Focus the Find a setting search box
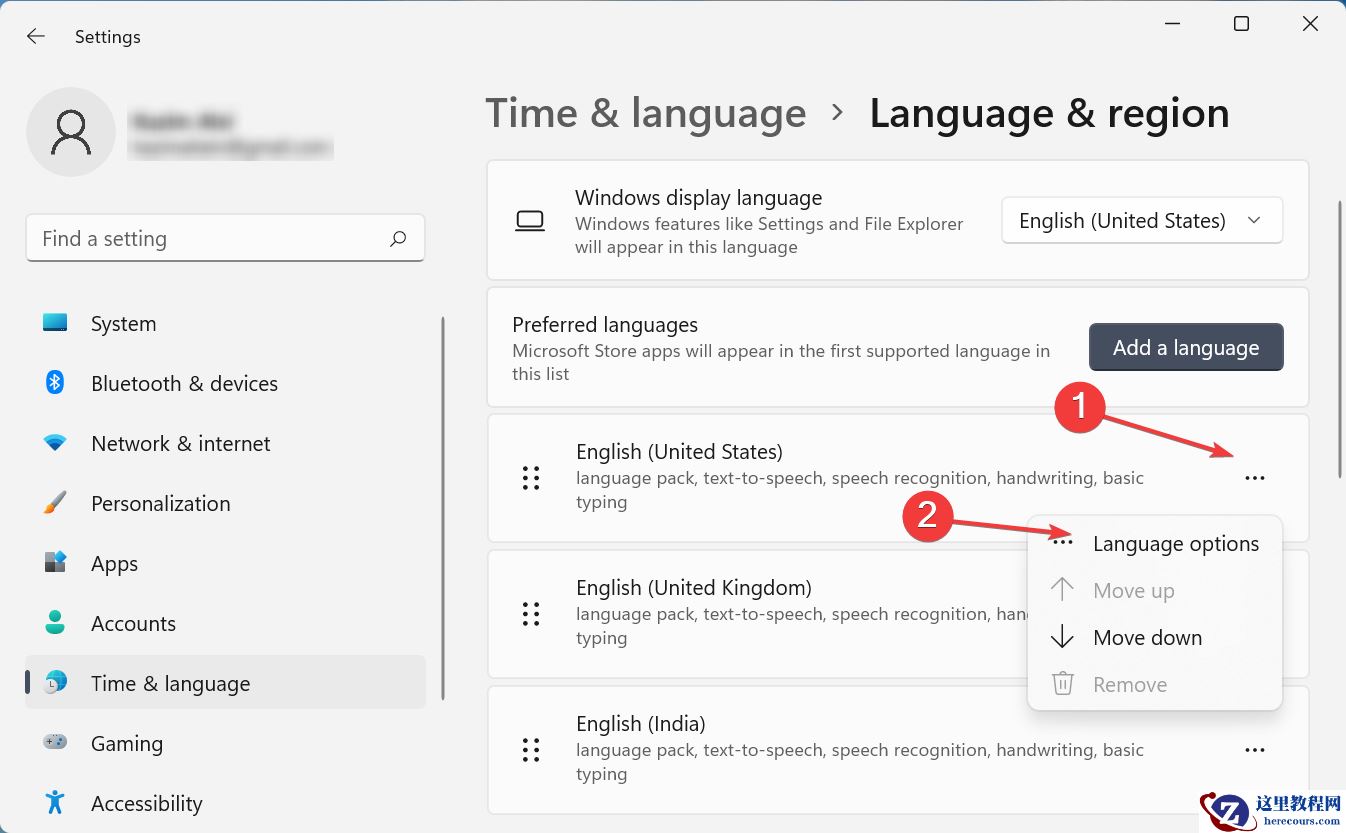Image resolution: width=1346 pixels, height=833 pixels. click(x=225, y=238)
